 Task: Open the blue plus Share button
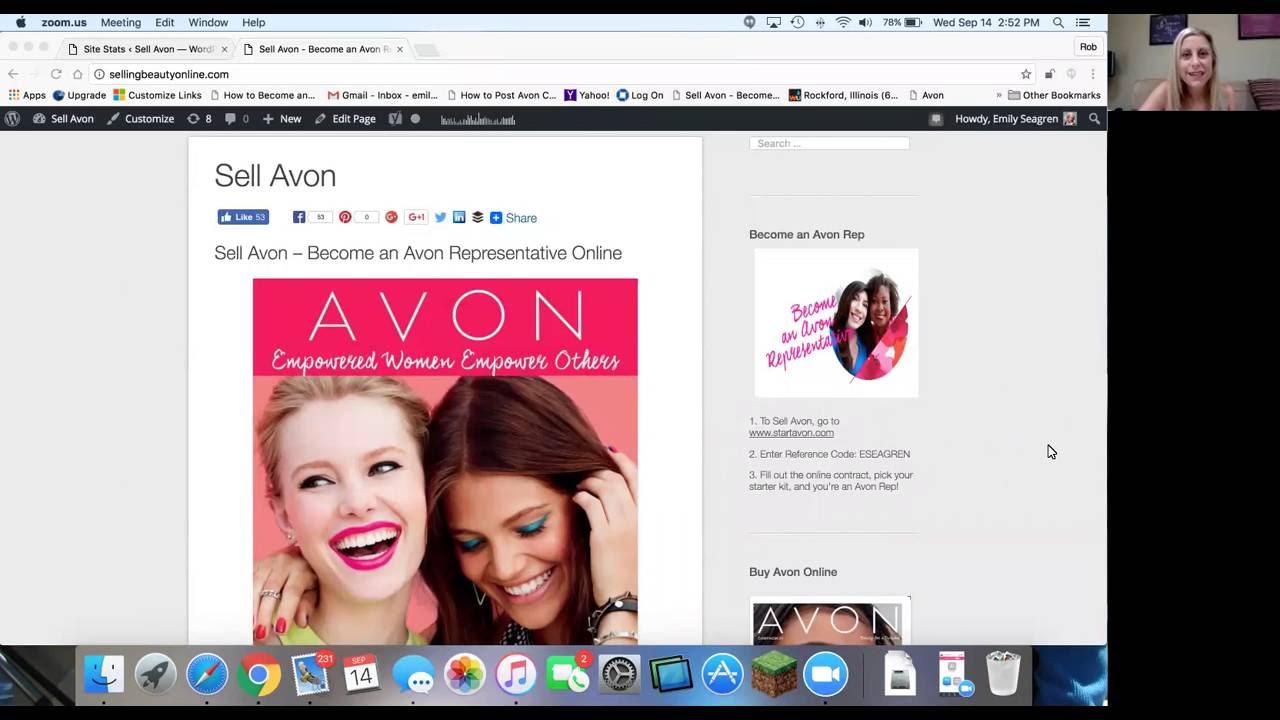coord(513,218)
